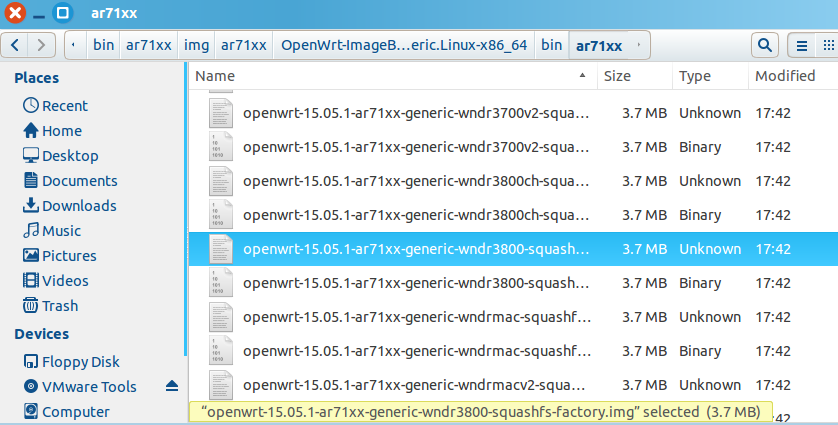Sort by Modified column header
Image resolution: width=838 pixels, height=425 pixels.
[x=793, y=76]
